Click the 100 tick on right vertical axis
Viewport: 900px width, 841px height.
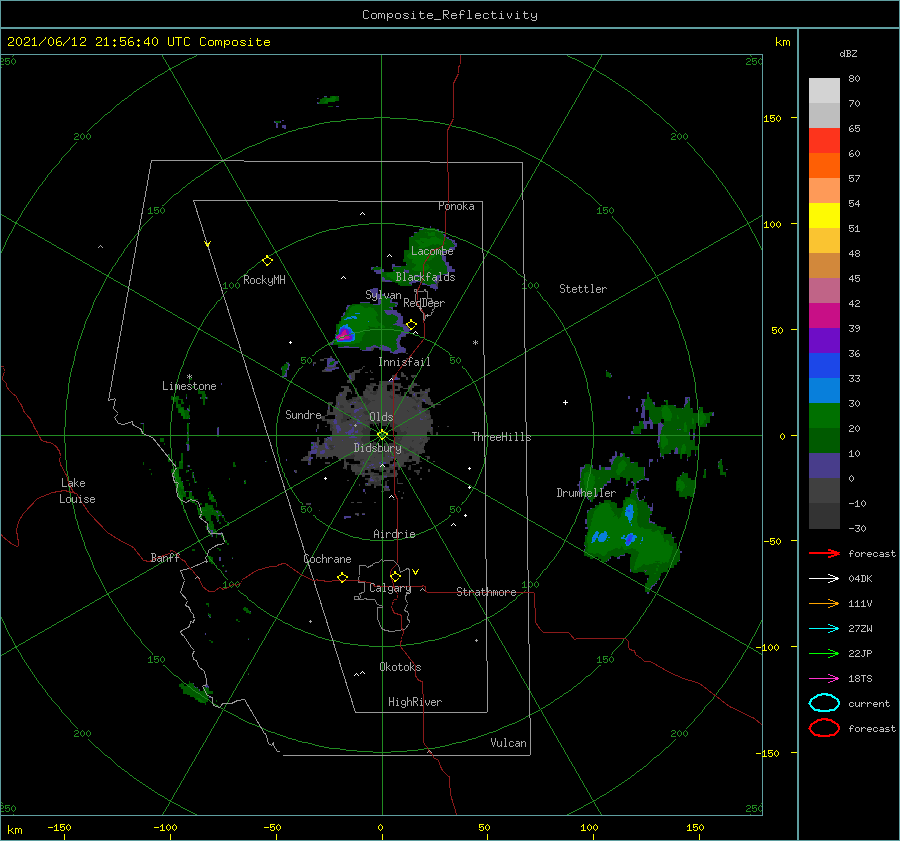click(x=772, y=224)
